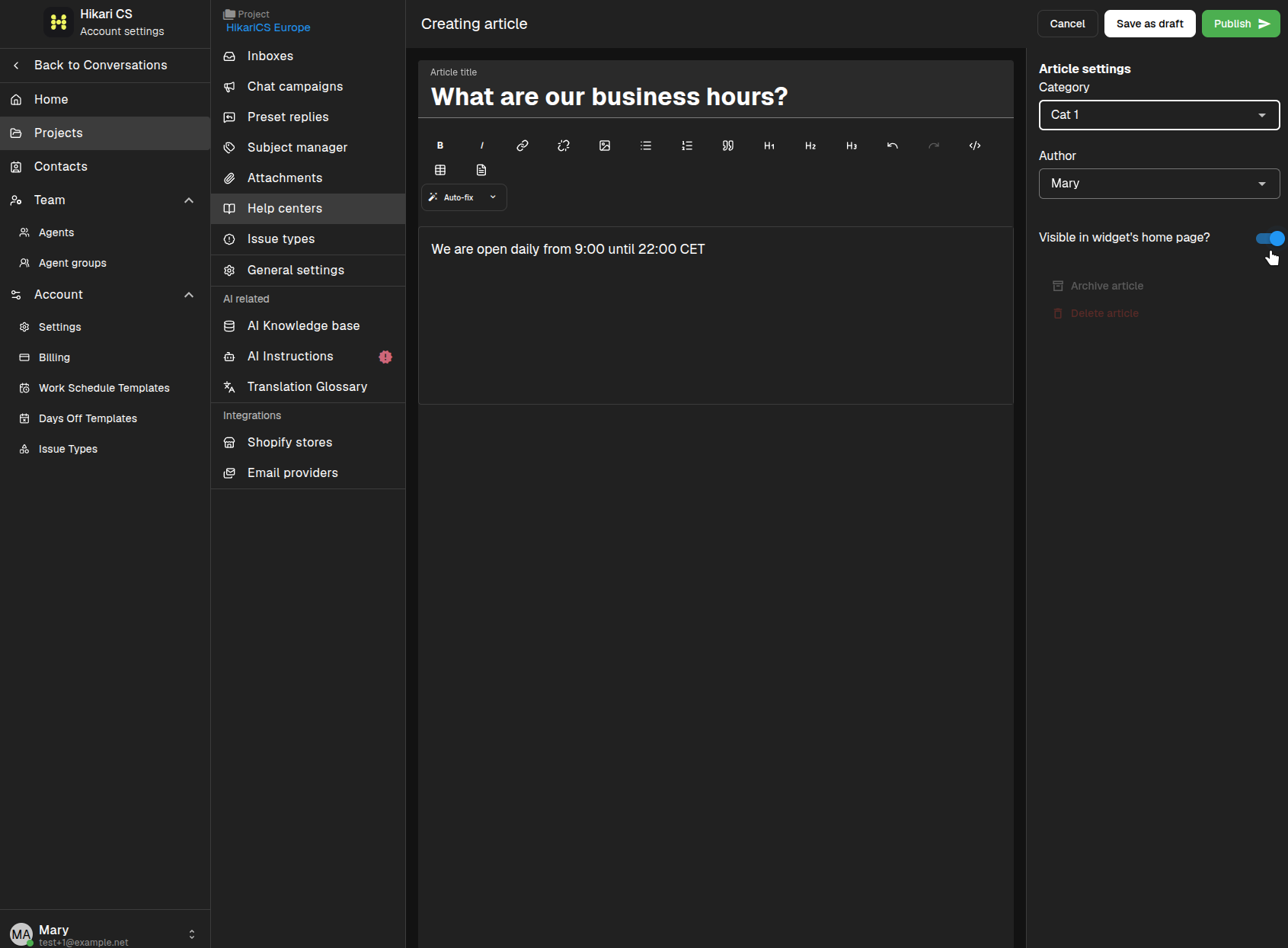Go back to Conversations

pyautogui.click(x=105, y=66)
